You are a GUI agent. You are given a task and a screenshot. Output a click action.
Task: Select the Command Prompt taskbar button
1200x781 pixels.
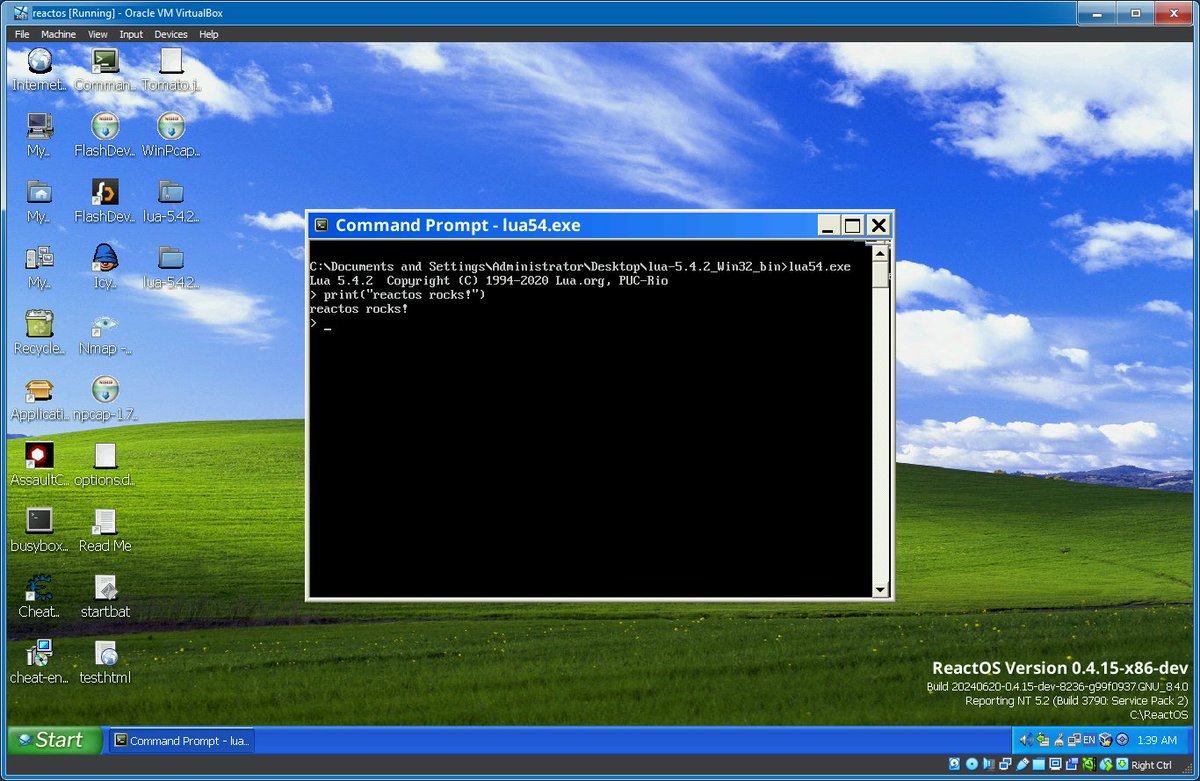point(180,740)
